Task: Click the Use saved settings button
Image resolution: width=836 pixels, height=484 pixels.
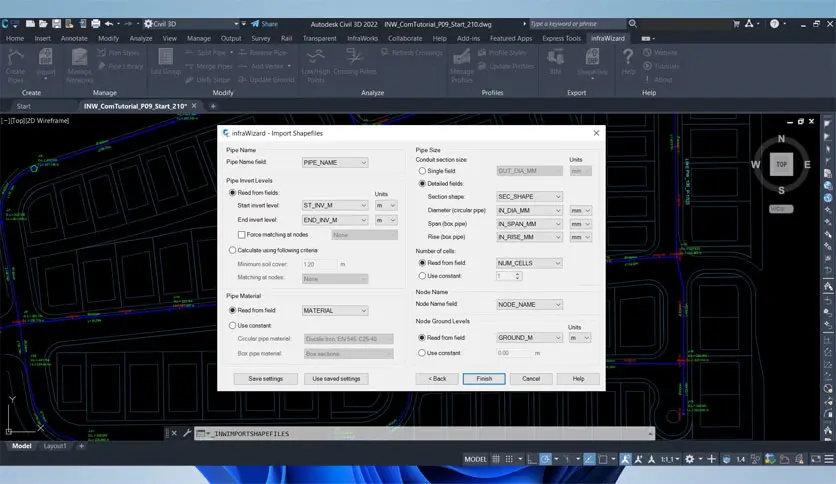Action: click(x=336, y=378)
